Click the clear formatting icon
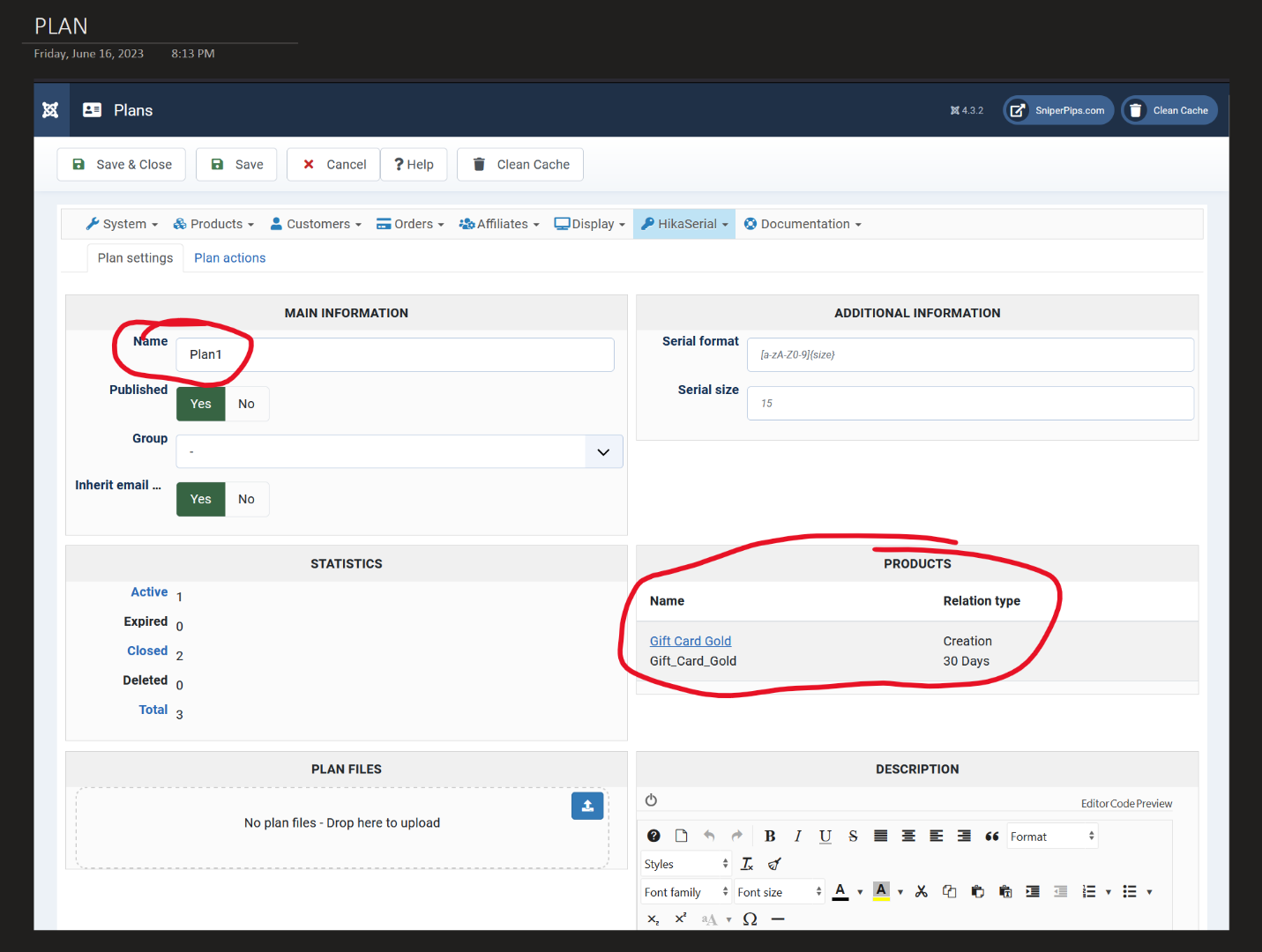Viewport: 1262px width, 952px height. (747, 865)
